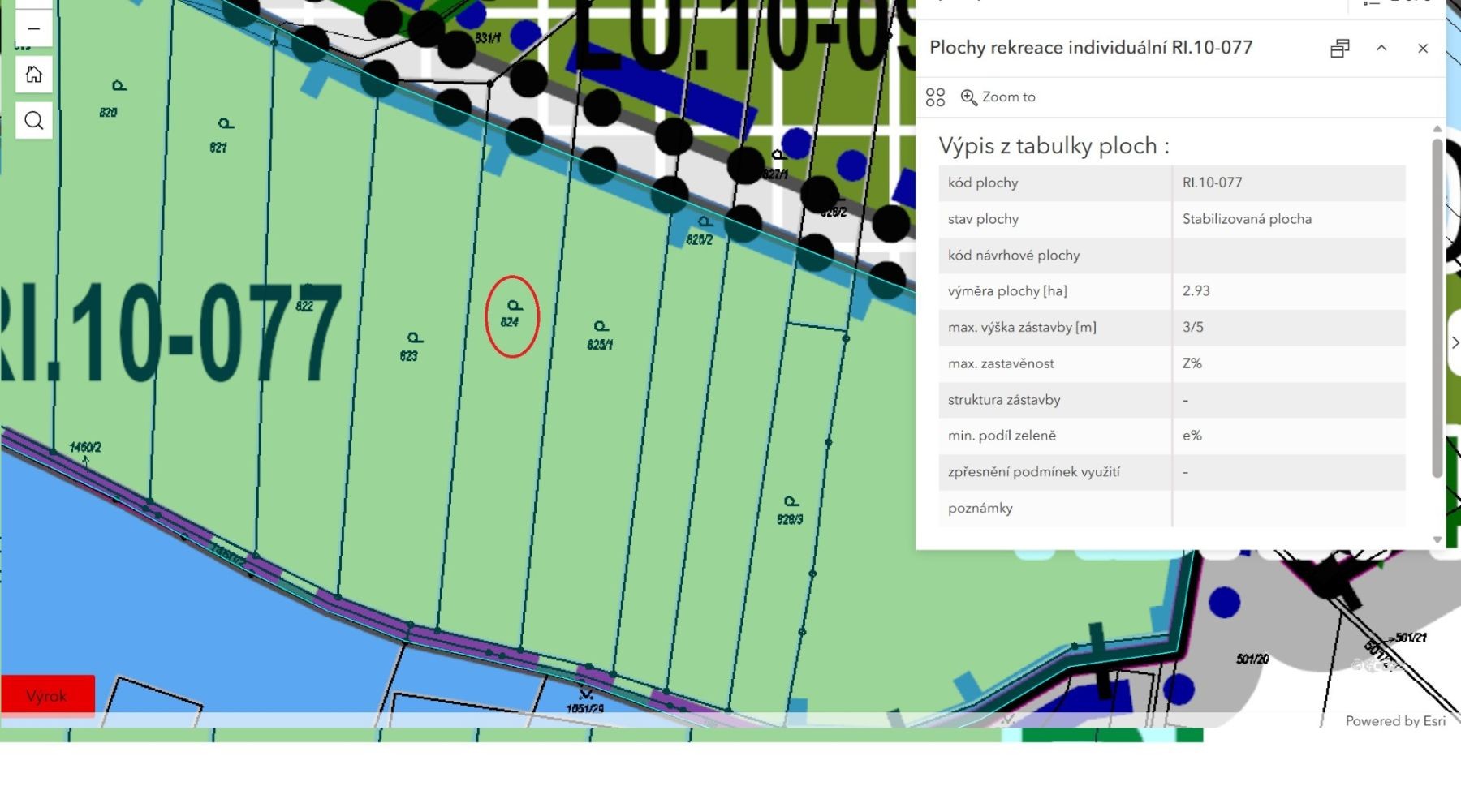The width and height of the screenshot is (1461, 812).
Task: Select the Stabilizovaná plocha value
Action: [1247, 219]
